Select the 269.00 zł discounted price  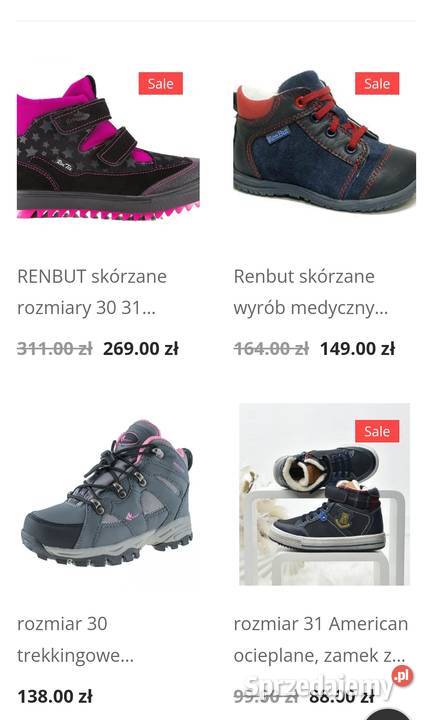point(141,349)
